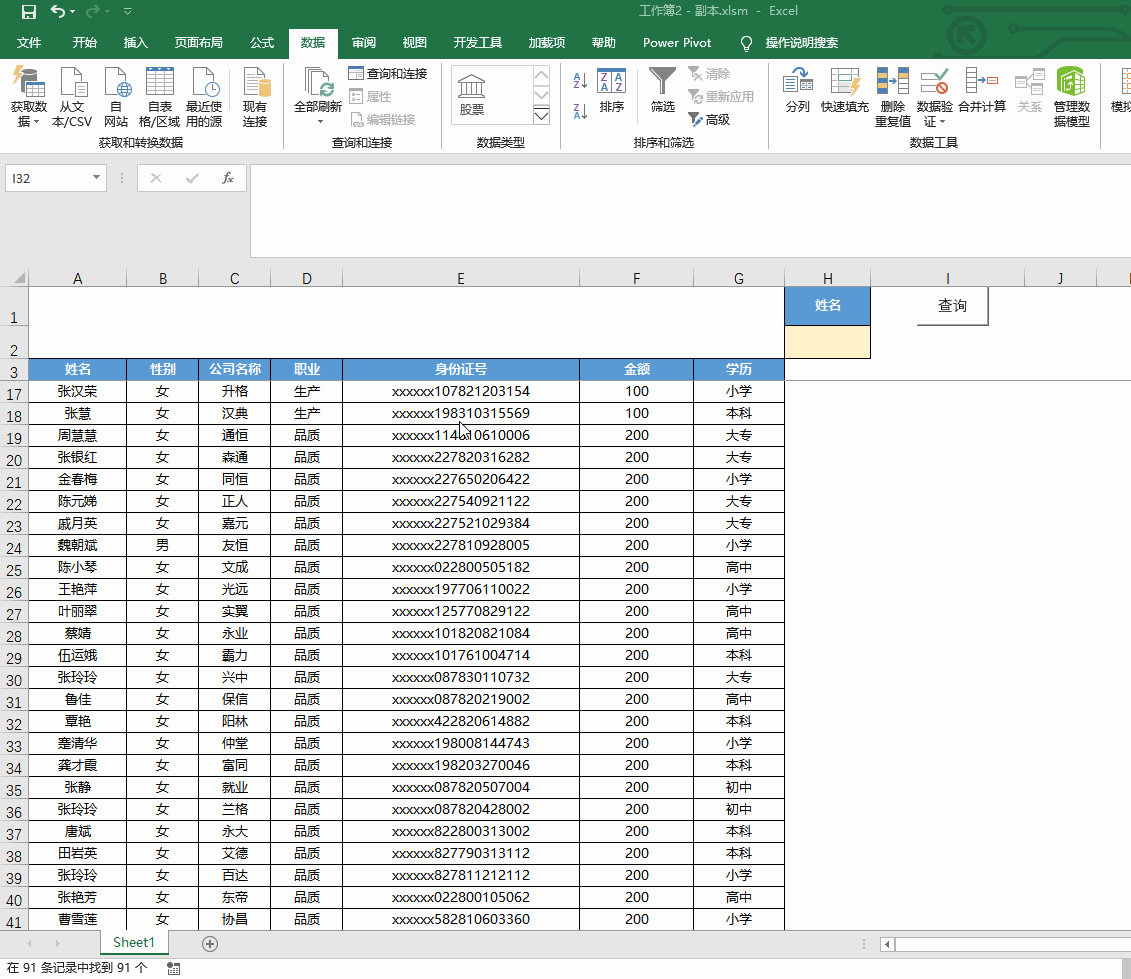Switch to the 开始 (Home) tab
This screenshot has width=1131, height=979.
pos(84,43)
